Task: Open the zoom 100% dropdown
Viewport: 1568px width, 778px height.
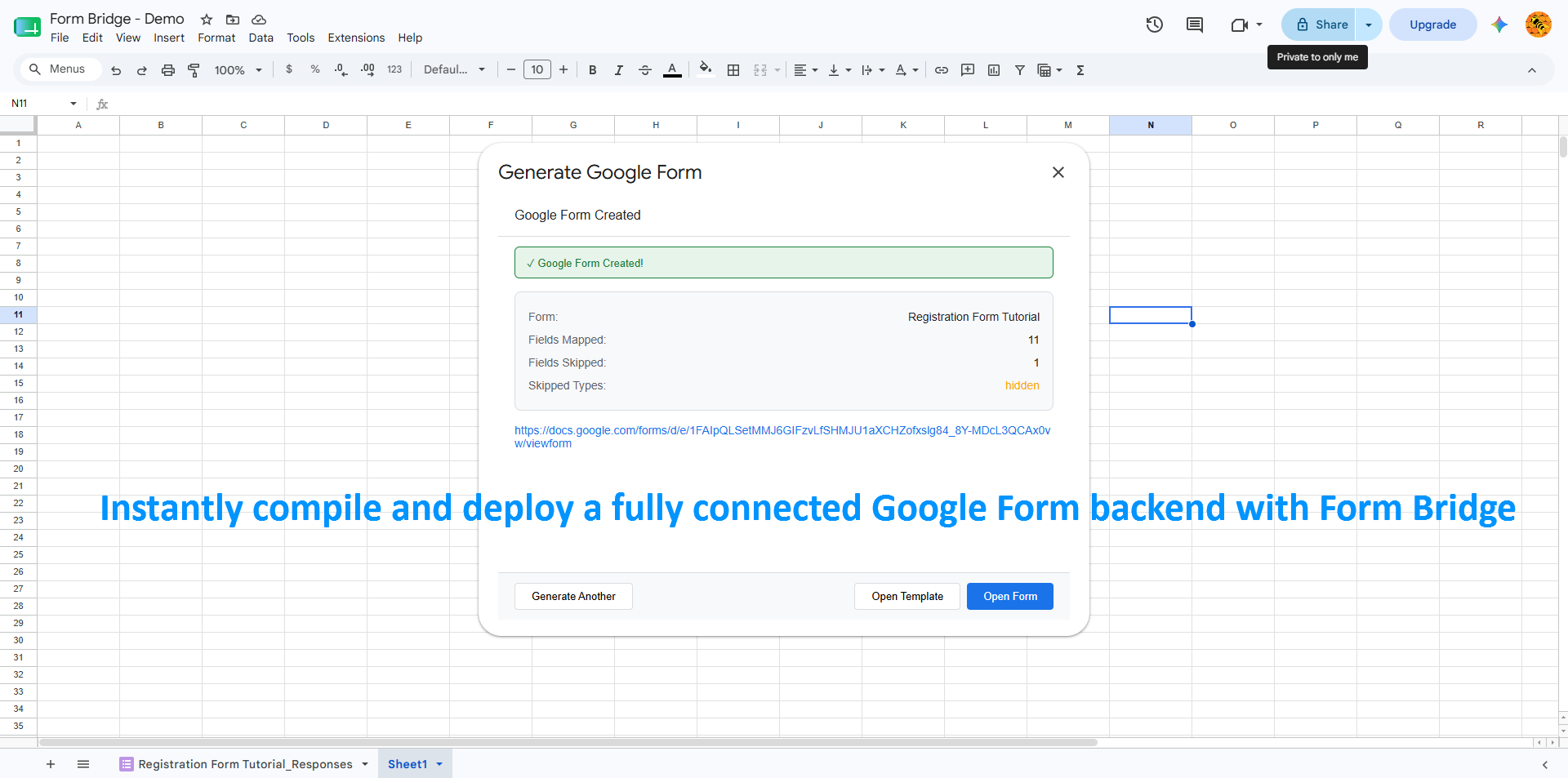Action: tap(238, 70)
